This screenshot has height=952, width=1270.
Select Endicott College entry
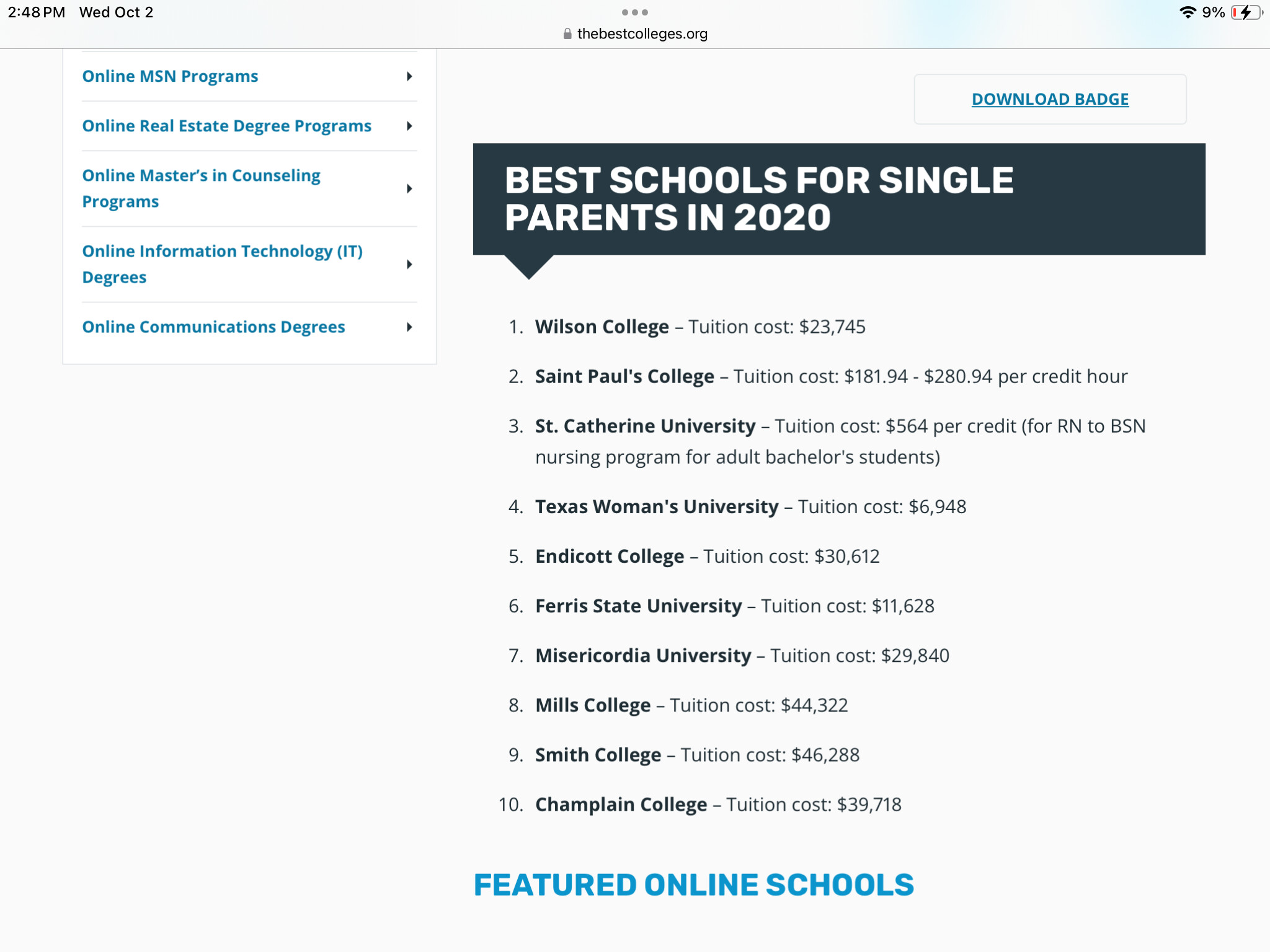(x=610, y=556)
